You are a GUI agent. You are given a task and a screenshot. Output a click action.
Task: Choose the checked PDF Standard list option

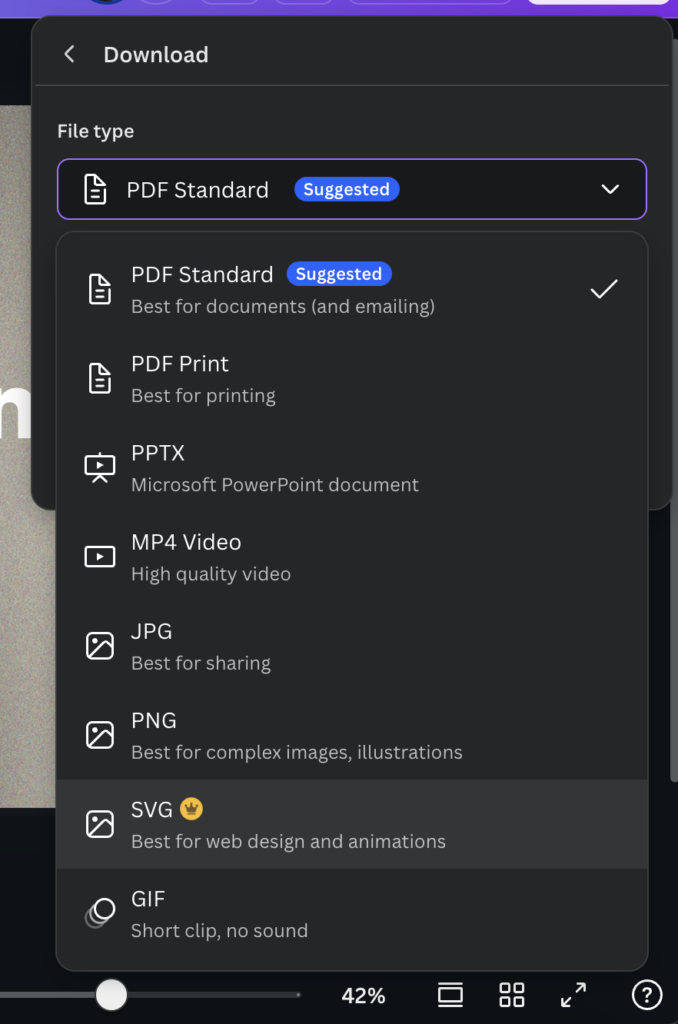pyautogui.click(x=350, y=289)
